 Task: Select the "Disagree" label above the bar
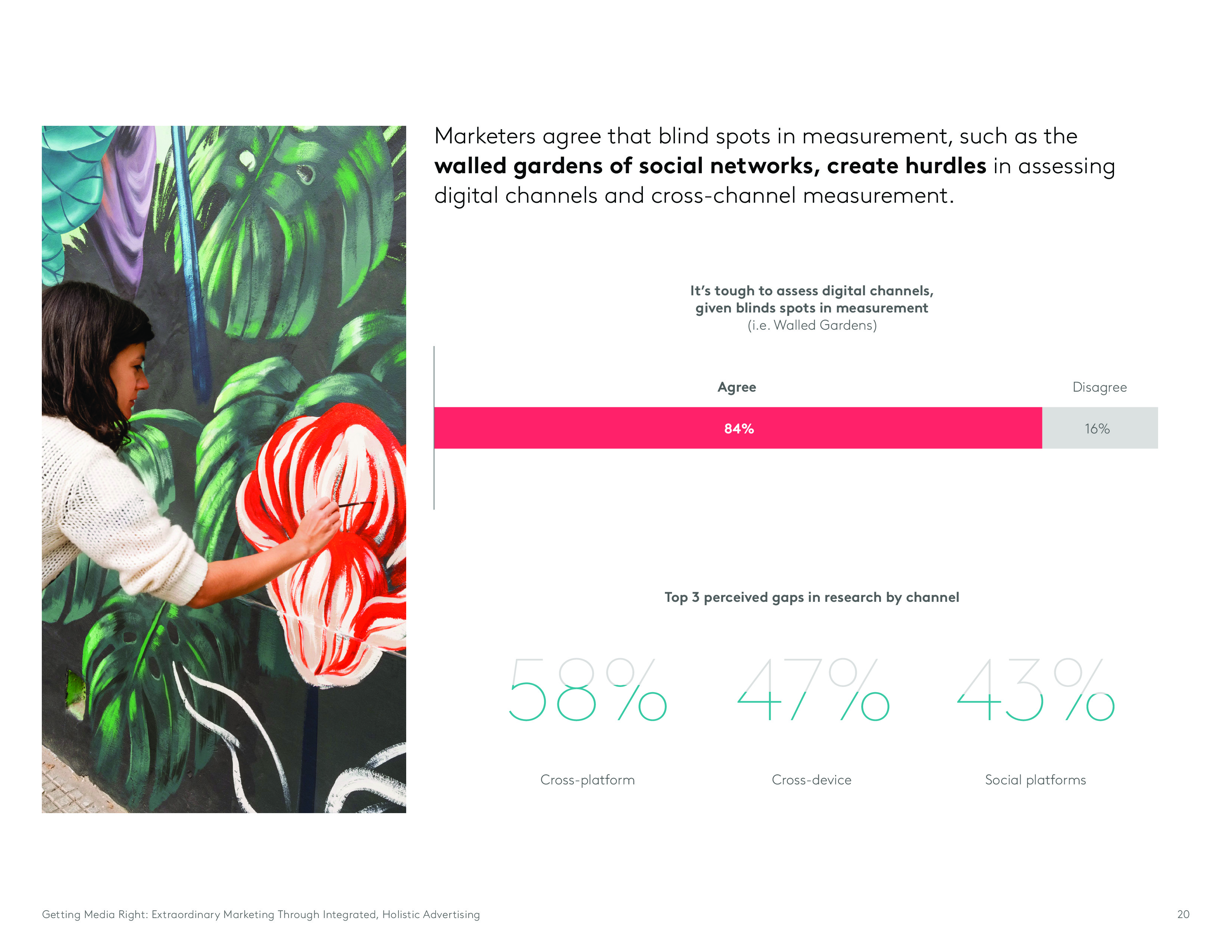tap(1099, 387)
